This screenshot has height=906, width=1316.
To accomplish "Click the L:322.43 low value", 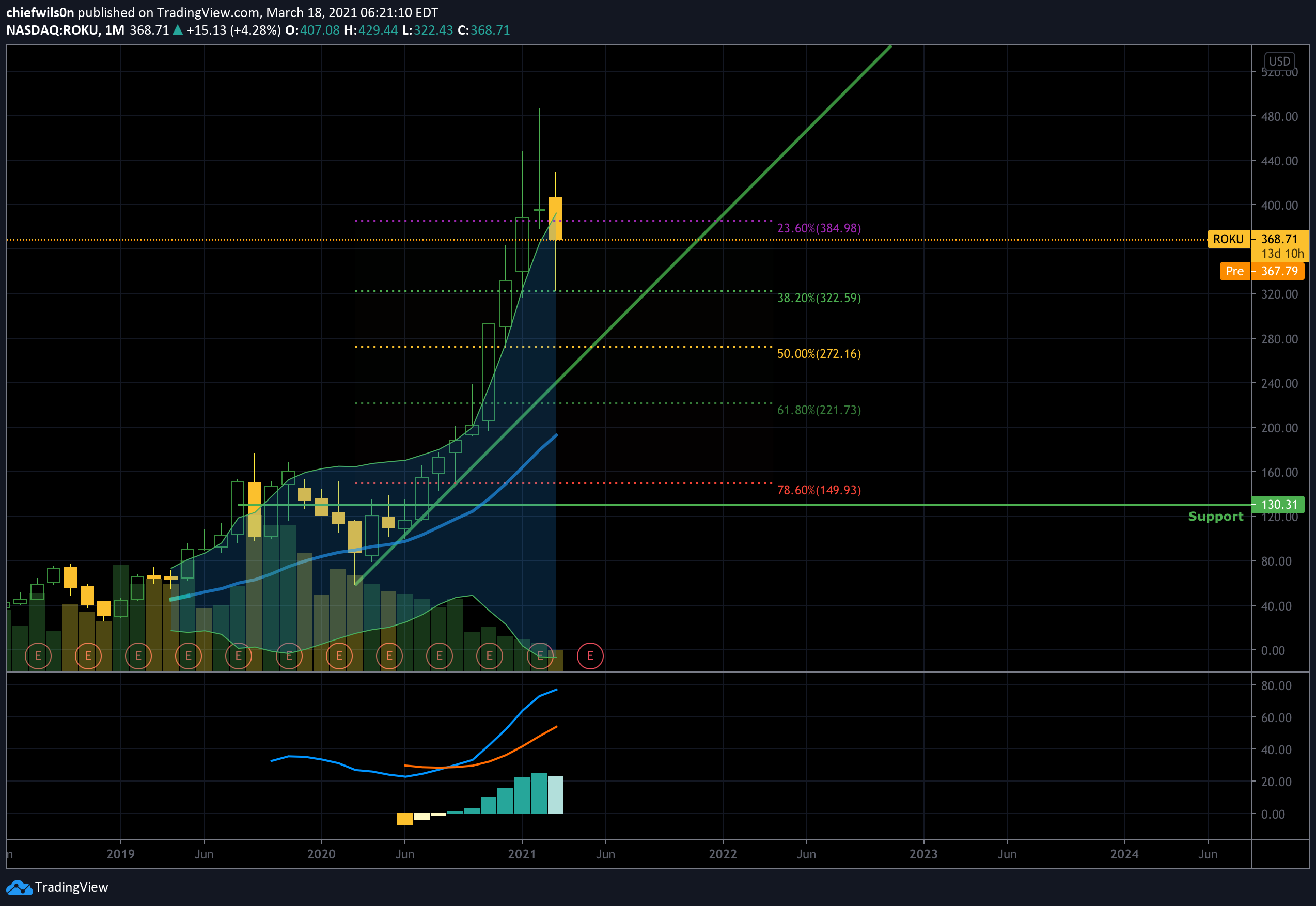I will [428, 30].
